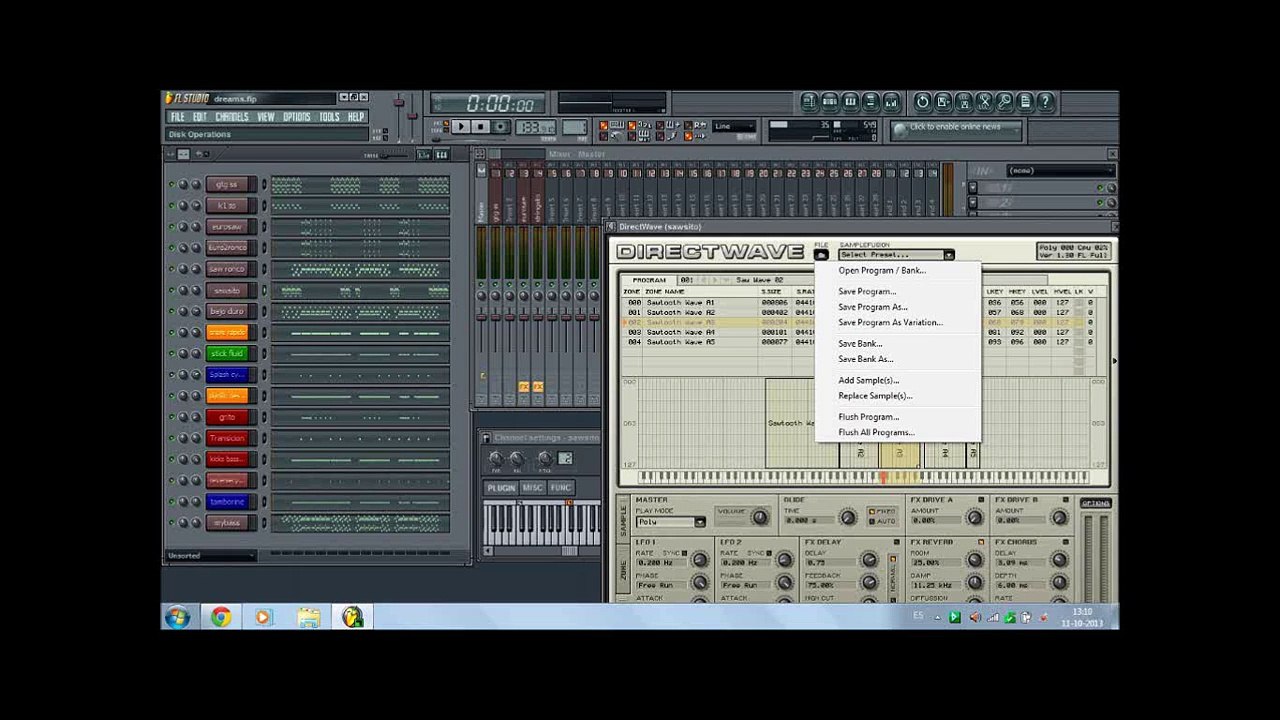Open the FILE menu in FL Studio

177,117
